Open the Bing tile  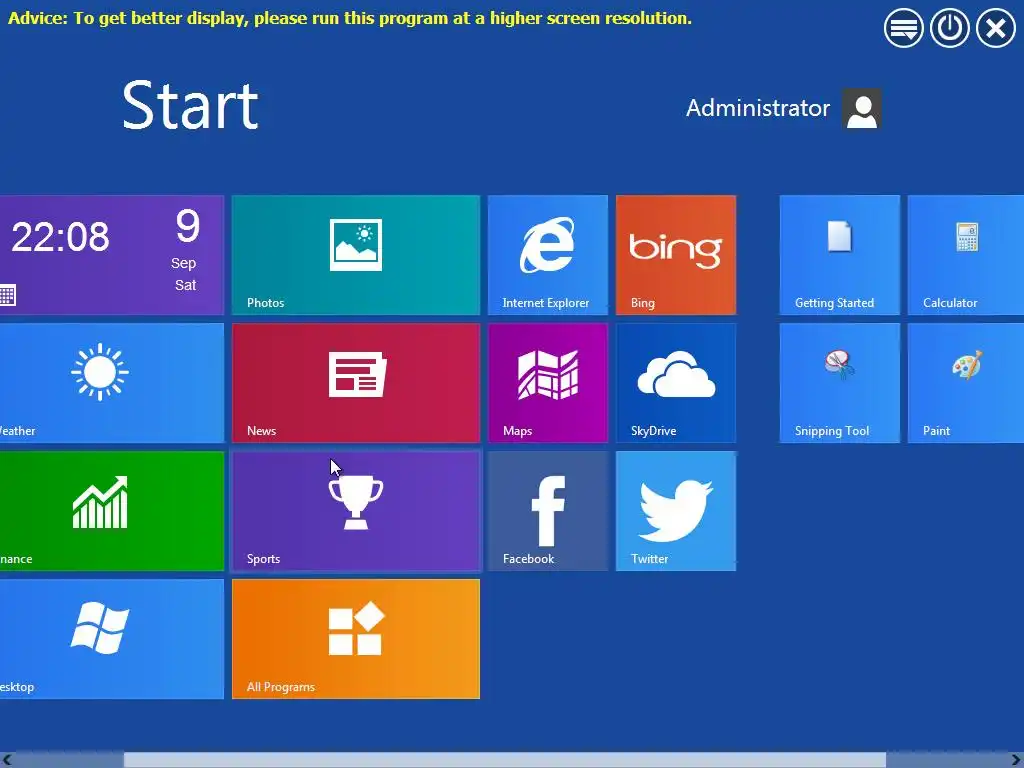(676, 255)
